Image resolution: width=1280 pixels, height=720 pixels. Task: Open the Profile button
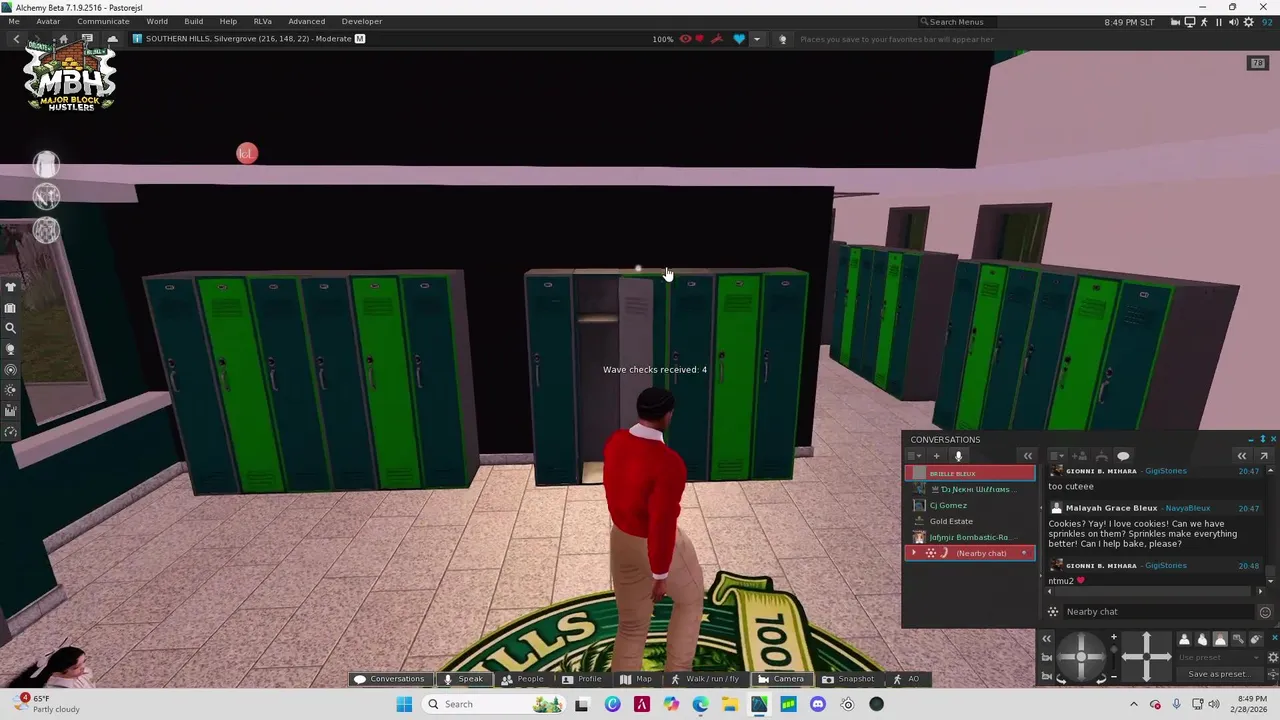pos(582,679)
